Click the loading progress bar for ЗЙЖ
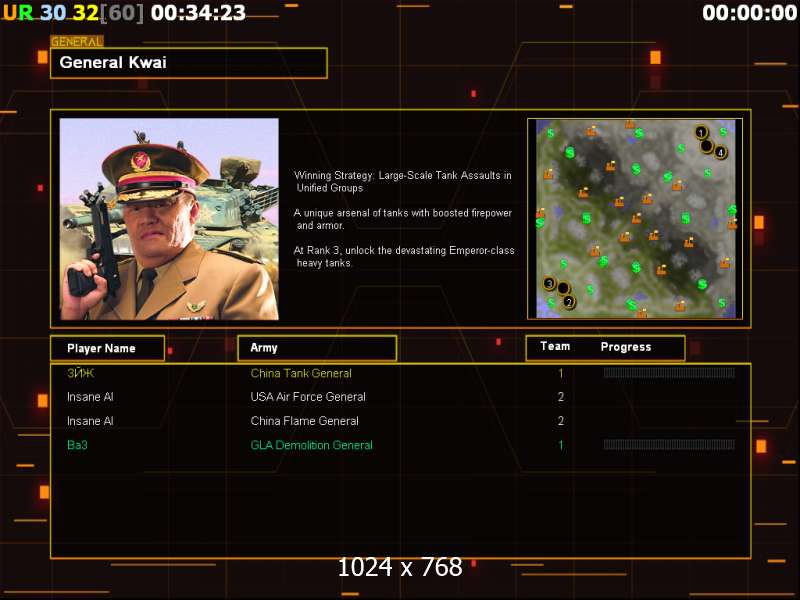The height and width of the screenshot is (600, 800). point(669,373)
